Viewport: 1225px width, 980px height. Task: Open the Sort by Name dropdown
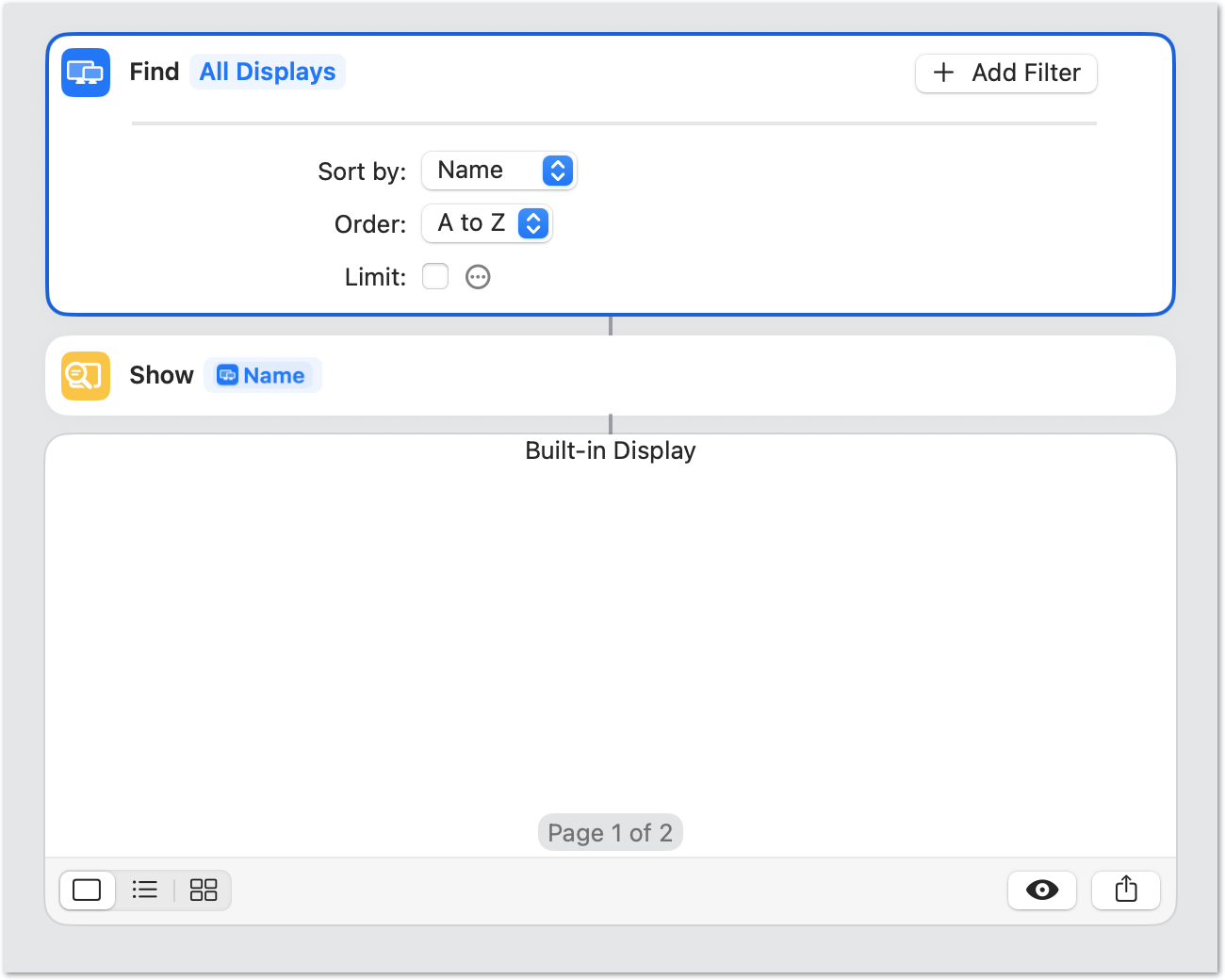point(498,171)
